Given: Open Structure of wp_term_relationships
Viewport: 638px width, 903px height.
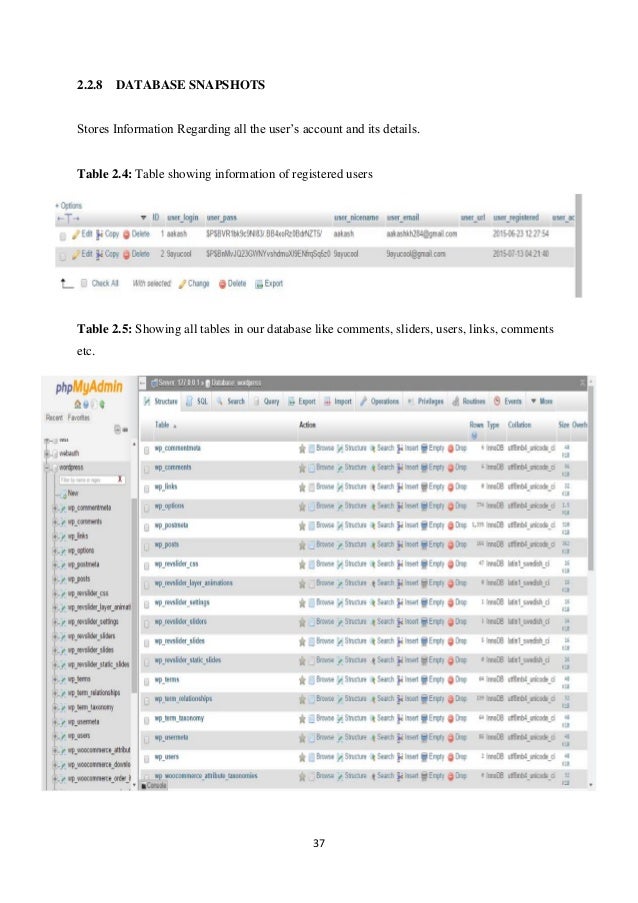Looking at the screenshot, I should click(352, 699).
